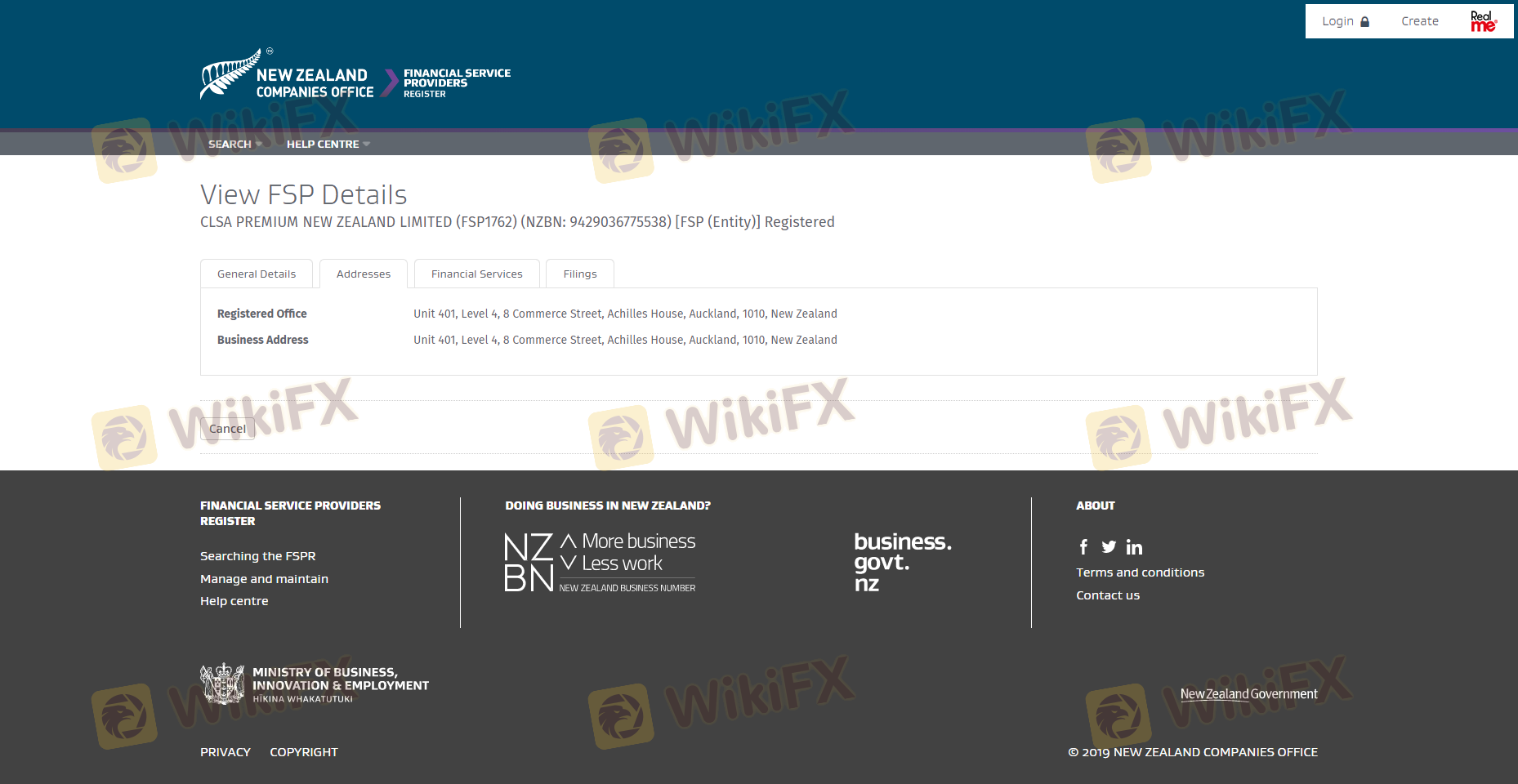Viewport: 1518px width, 784px height.
Task: Expand the Help Centre dropdown menu
Action: (328, 145)
